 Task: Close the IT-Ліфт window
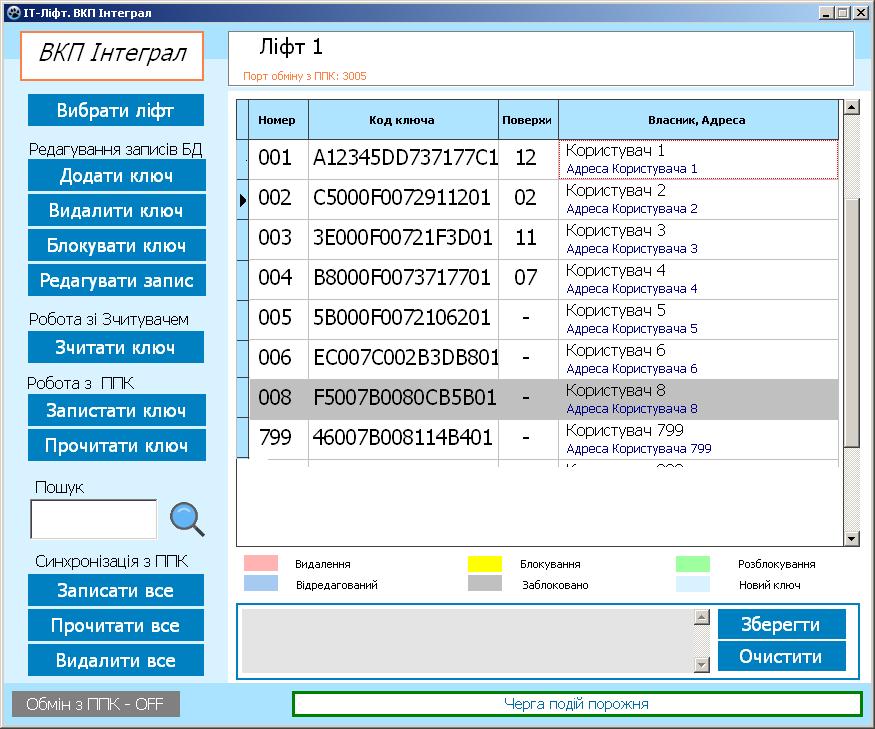click(860, 12)
